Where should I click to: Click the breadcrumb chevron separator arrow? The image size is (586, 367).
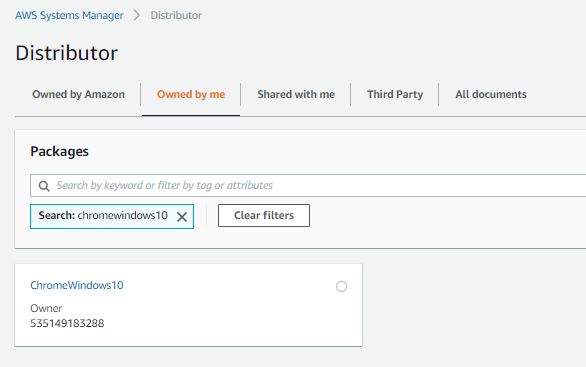(137, 15)
